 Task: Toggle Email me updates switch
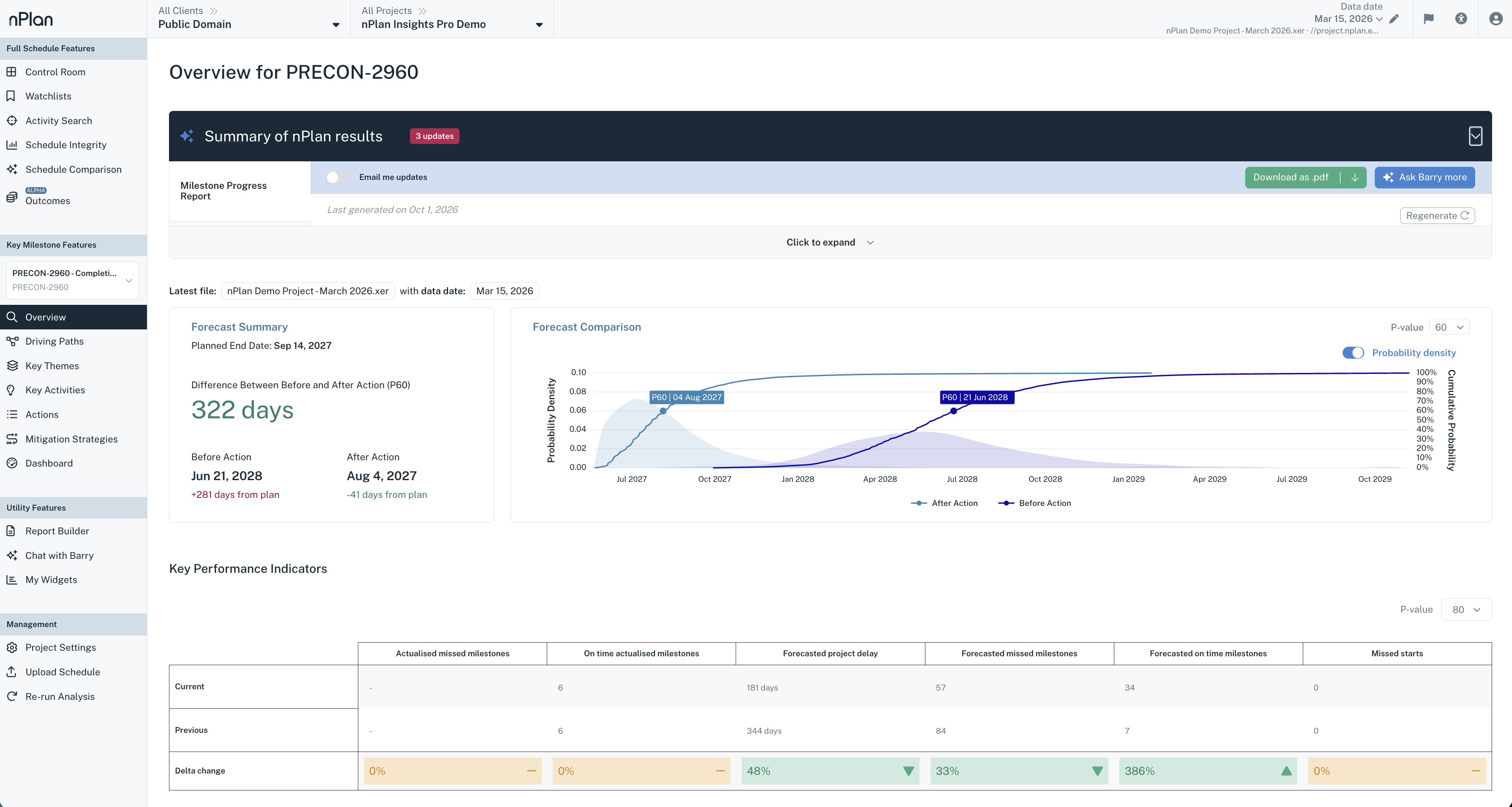[337, 177]
